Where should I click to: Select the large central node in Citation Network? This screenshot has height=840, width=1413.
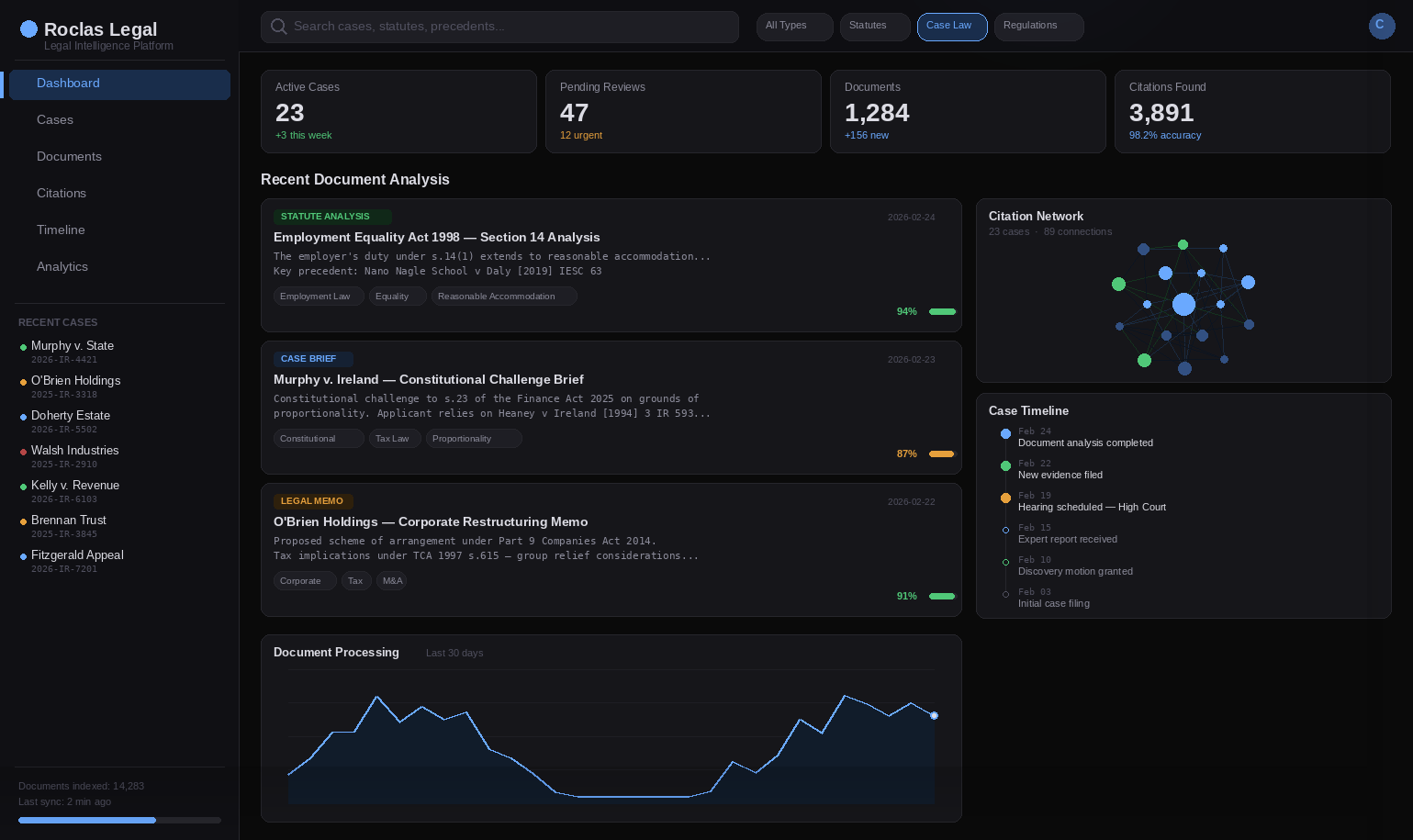coord(1183,304)
